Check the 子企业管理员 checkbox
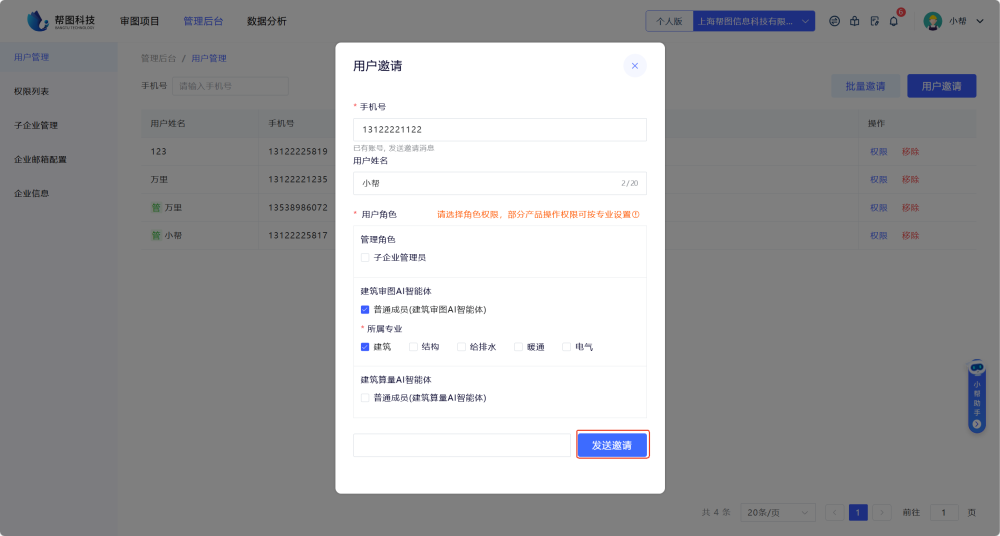 [x=365, y=257]
